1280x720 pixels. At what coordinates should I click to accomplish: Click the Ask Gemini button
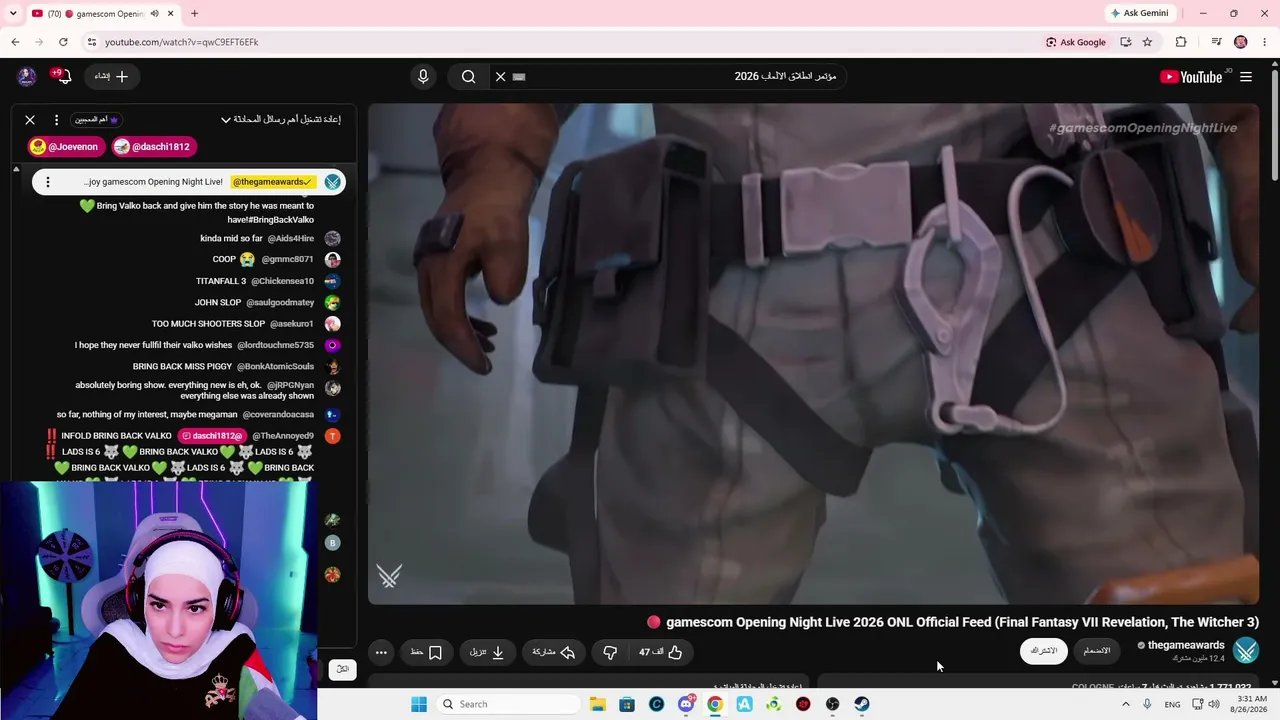tap(1139, 13)
